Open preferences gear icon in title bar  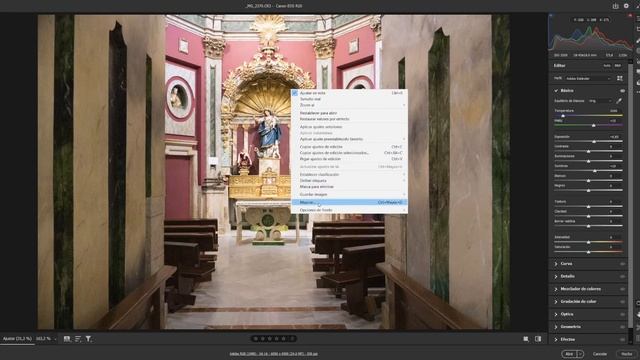pos(626,6)
